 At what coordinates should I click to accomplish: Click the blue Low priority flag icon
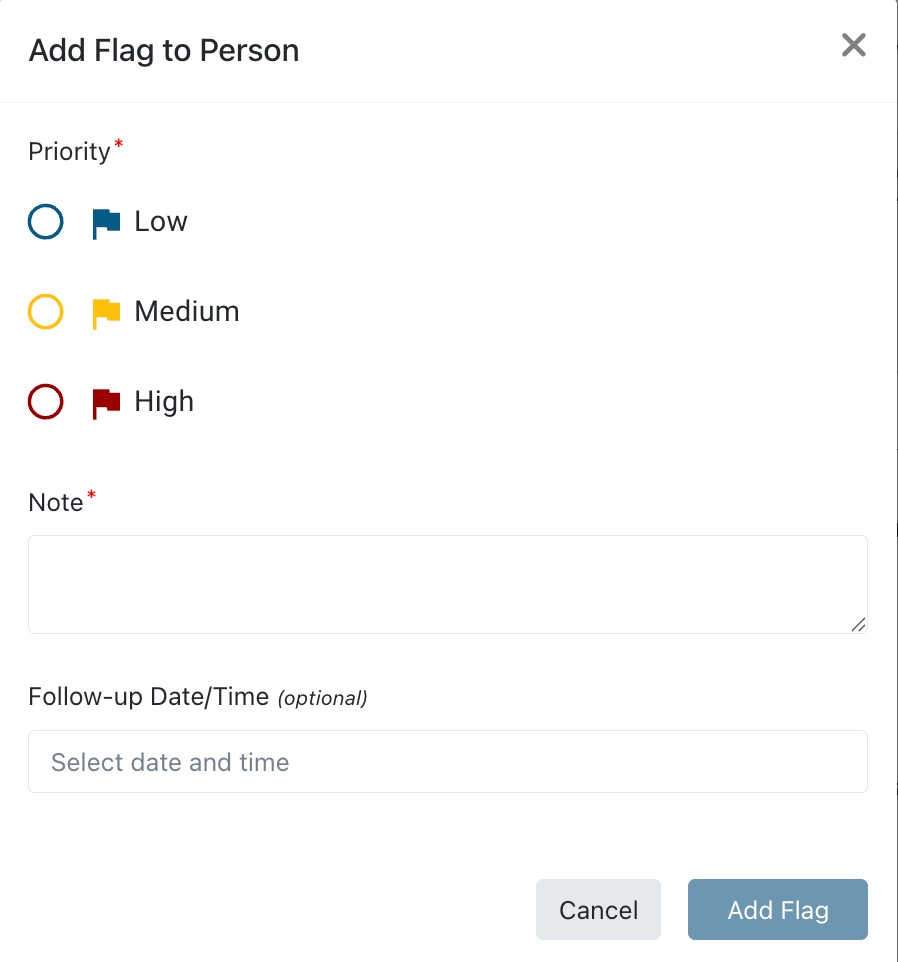[106, 223]
